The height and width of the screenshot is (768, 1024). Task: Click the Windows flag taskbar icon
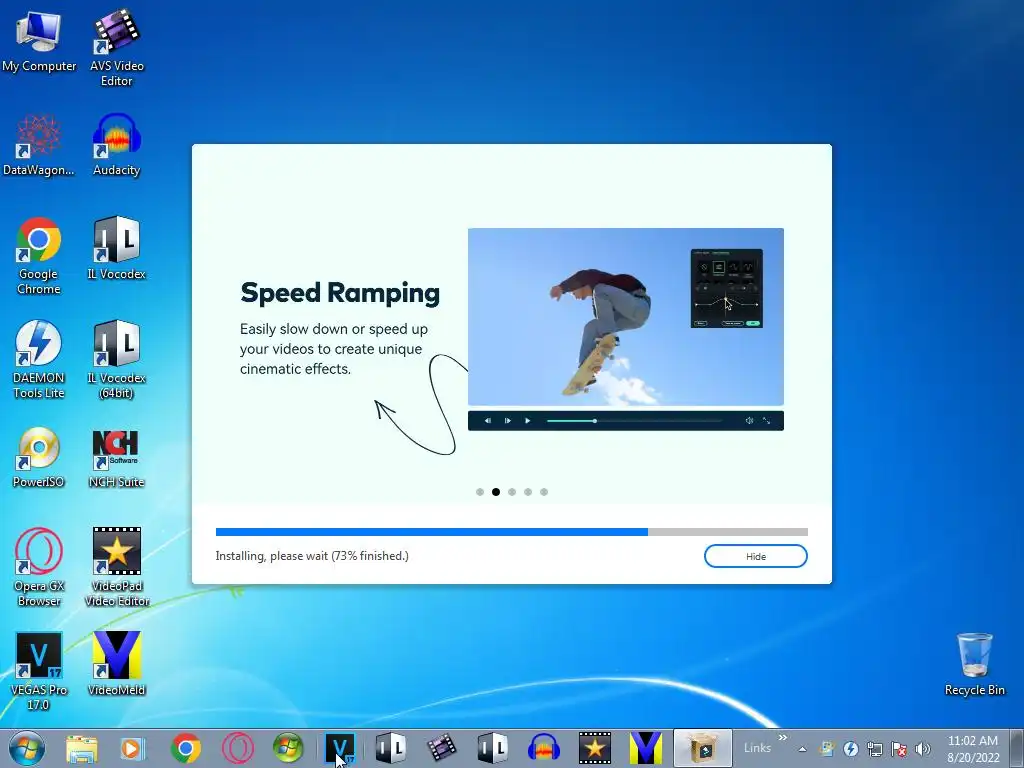pyautogui.click(x=288, y=748)
